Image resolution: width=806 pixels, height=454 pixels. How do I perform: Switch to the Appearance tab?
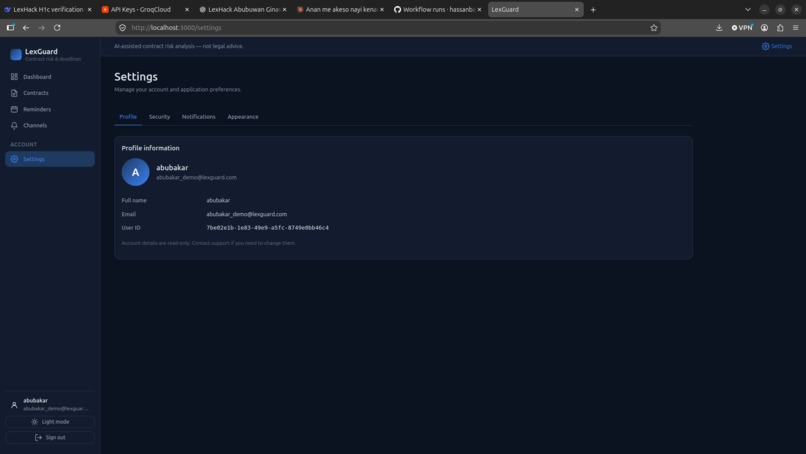click(x=243, y=117)
